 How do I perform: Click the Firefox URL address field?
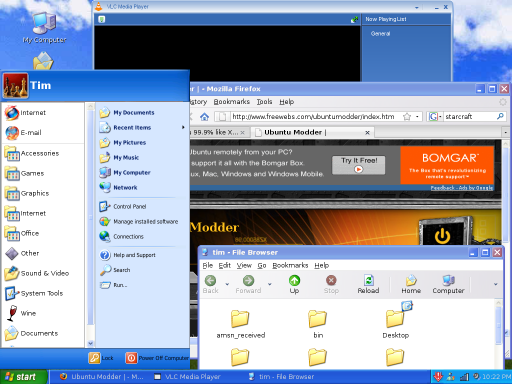(313, 117)
